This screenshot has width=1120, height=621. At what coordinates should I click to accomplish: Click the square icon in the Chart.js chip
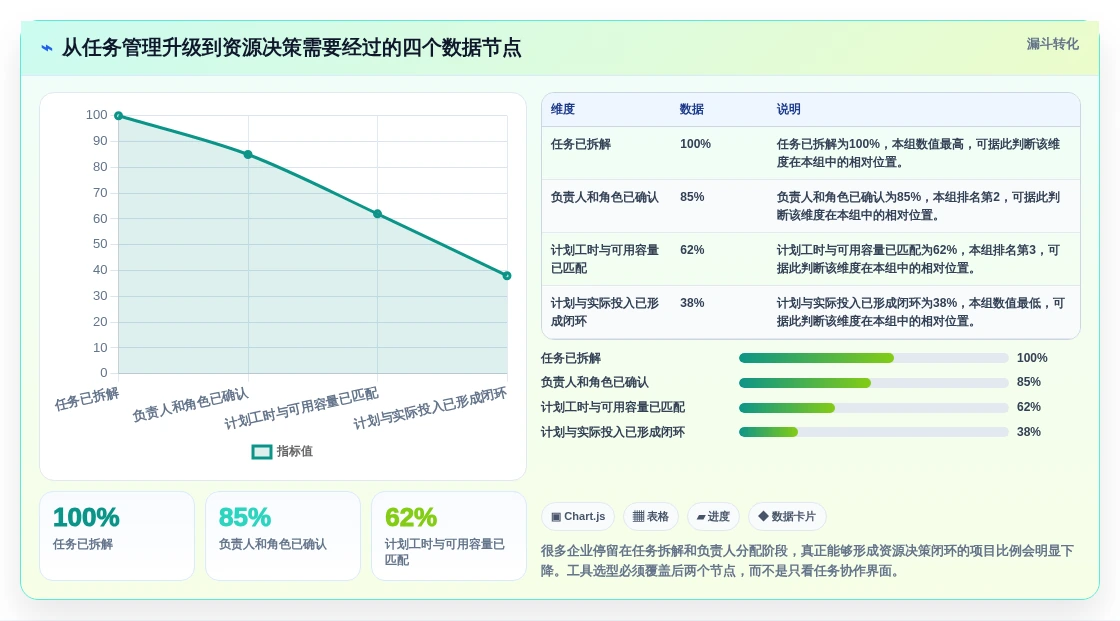coord(556,517)
